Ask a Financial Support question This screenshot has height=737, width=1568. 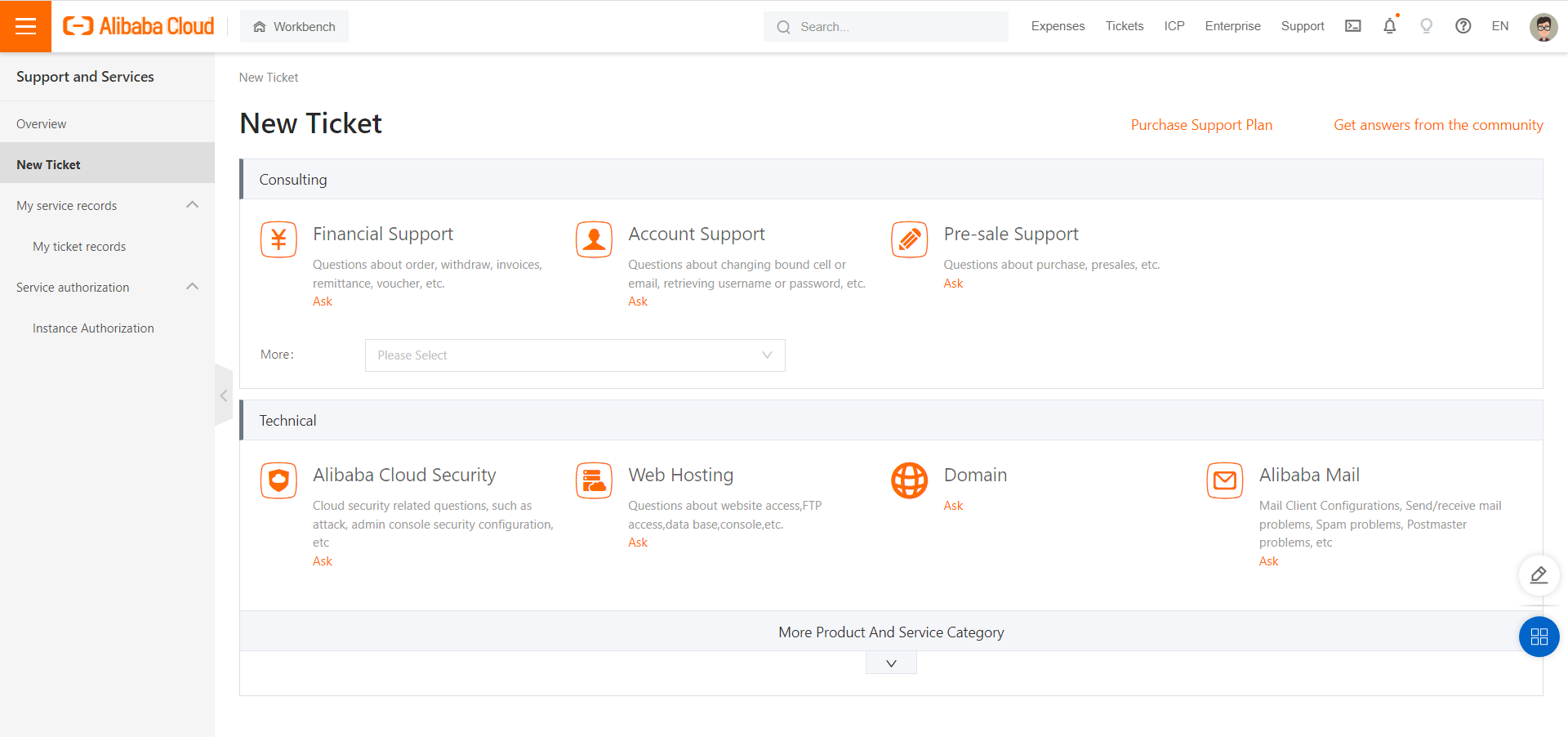323,301
